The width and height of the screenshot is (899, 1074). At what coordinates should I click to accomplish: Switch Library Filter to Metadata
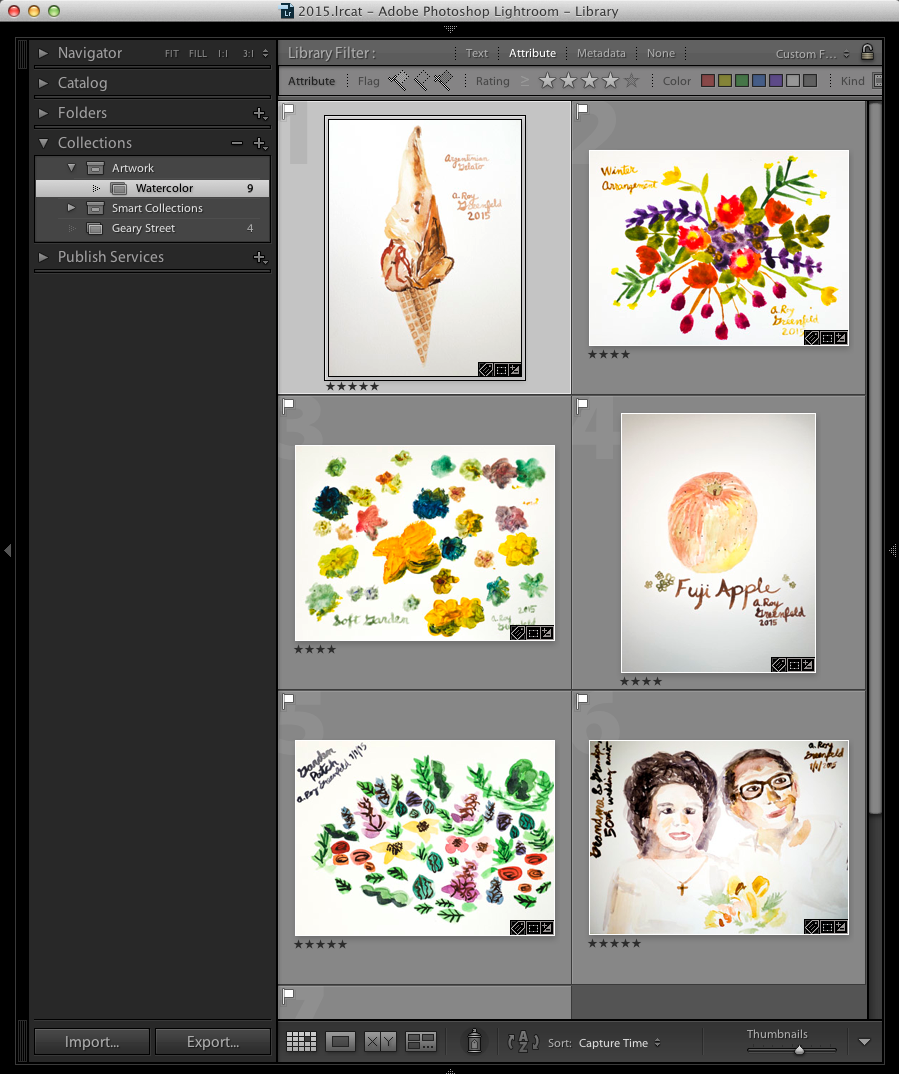(x=600, y=52)
